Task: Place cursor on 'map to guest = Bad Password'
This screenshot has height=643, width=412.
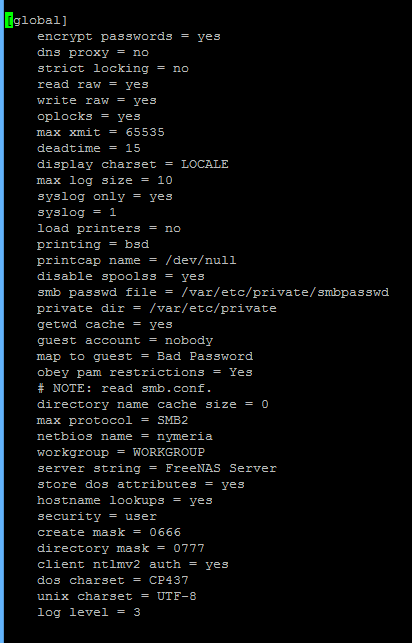Action: point(145,356)
